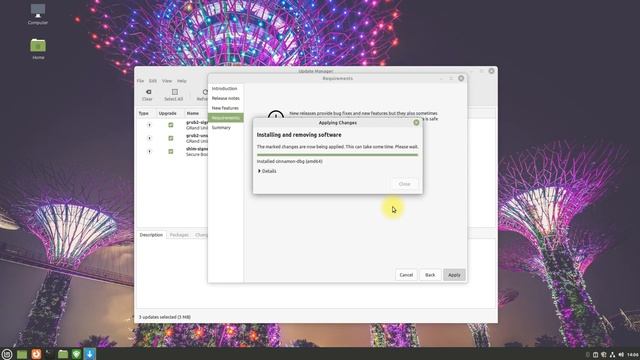Go to the Introduction step in the sidebar
Screen dimensions: 640x360
[x=225, y=89]
